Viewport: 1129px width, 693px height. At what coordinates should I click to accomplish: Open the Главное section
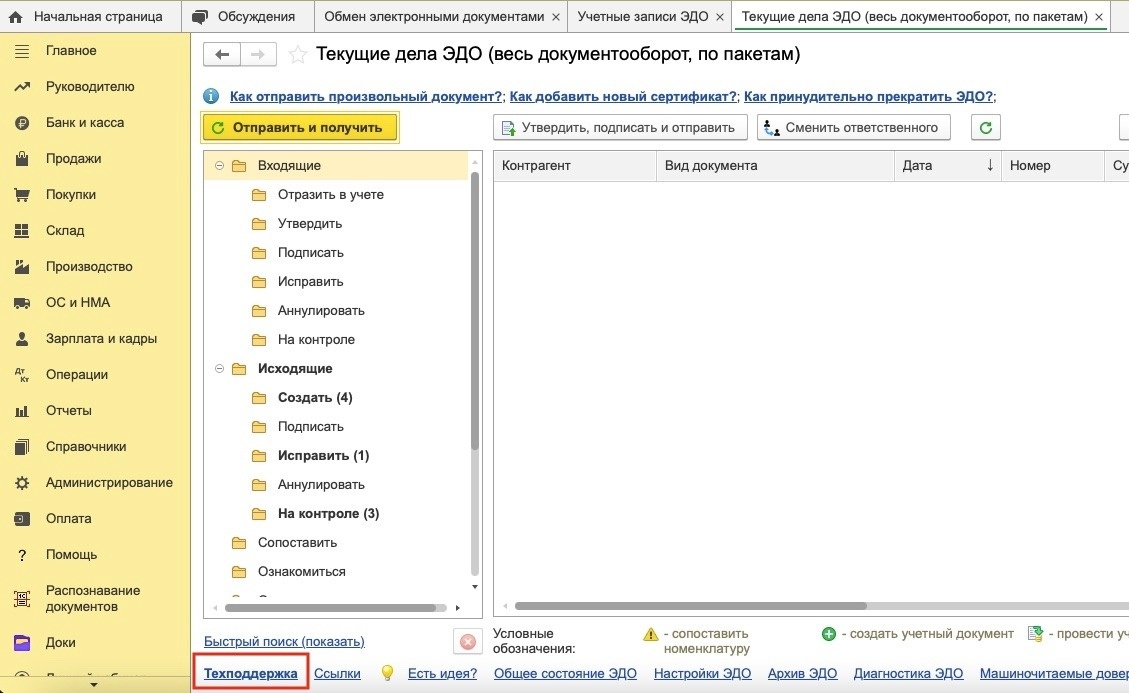click(x=71, y=50)
